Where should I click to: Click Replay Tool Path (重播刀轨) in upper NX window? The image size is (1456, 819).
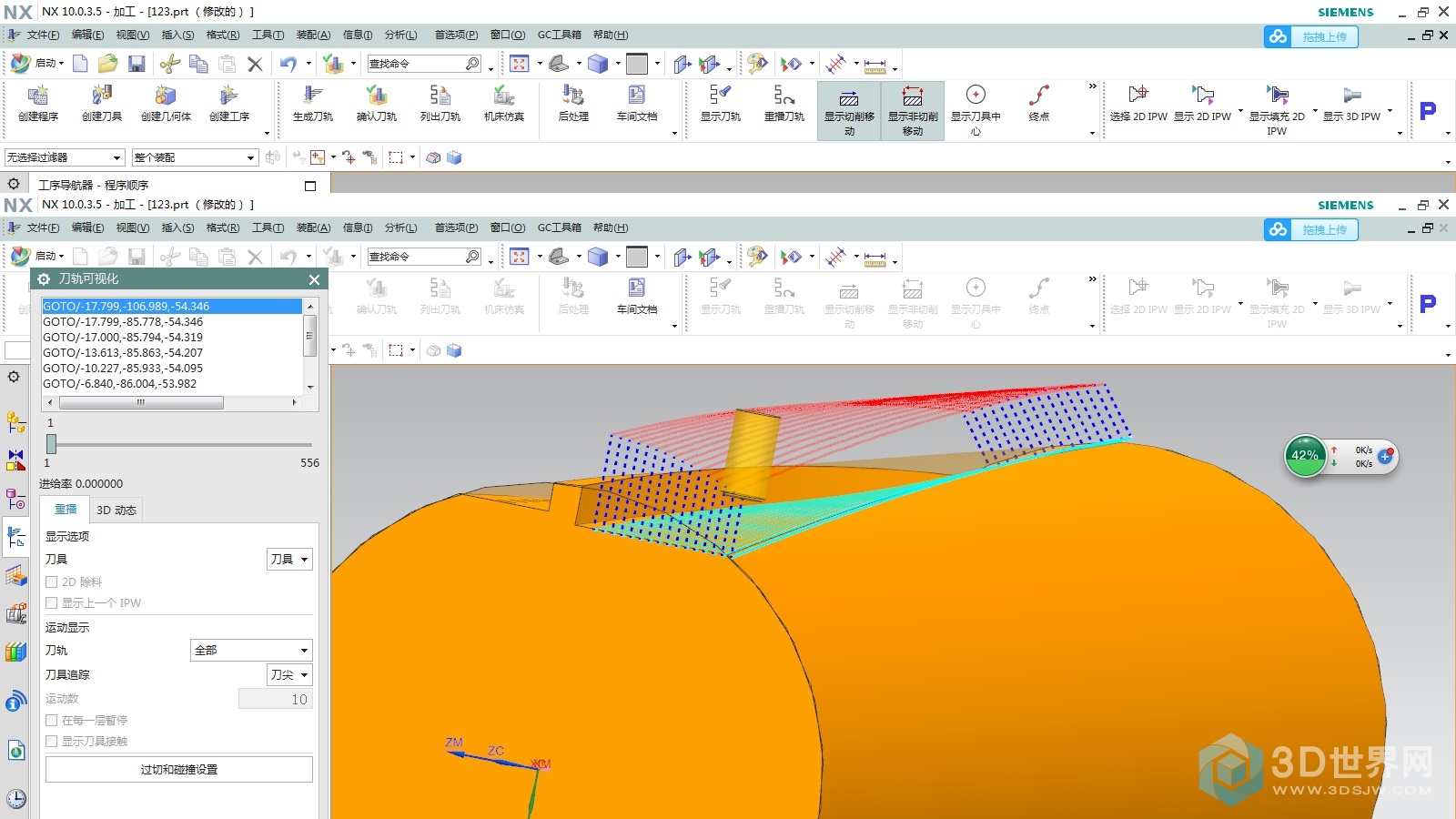pos(784,103)
